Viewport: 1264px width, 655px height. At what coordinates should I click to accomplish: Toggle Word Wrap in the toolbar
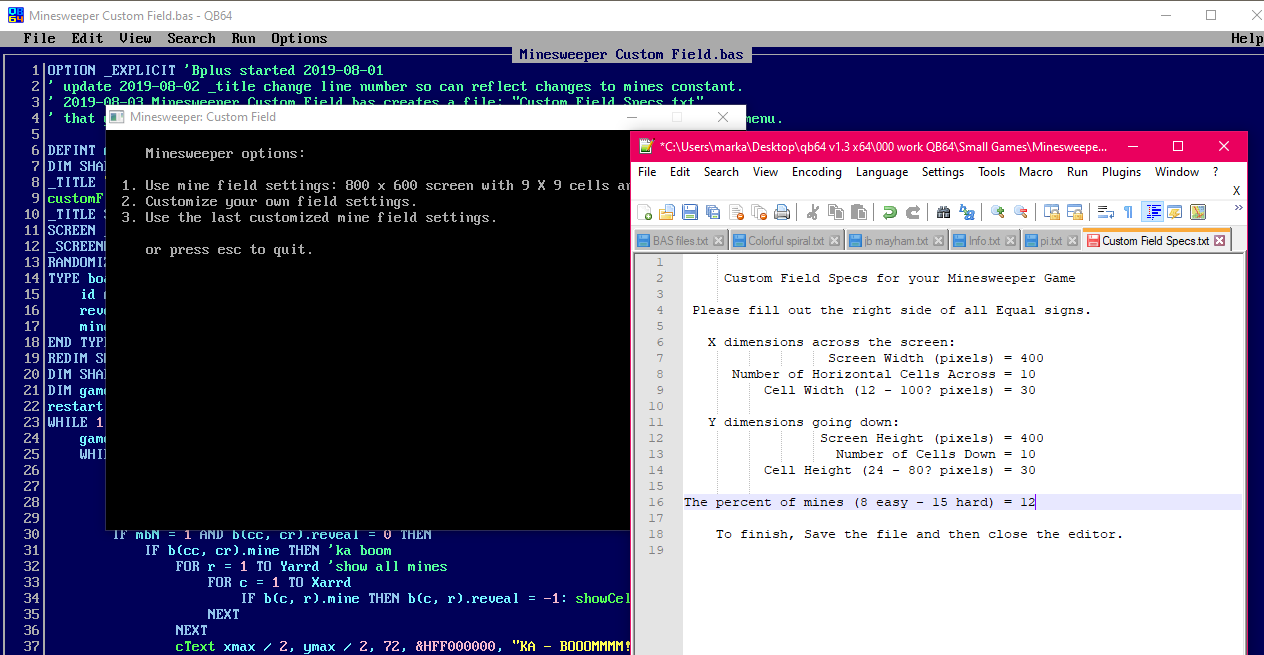(1105, 212)
